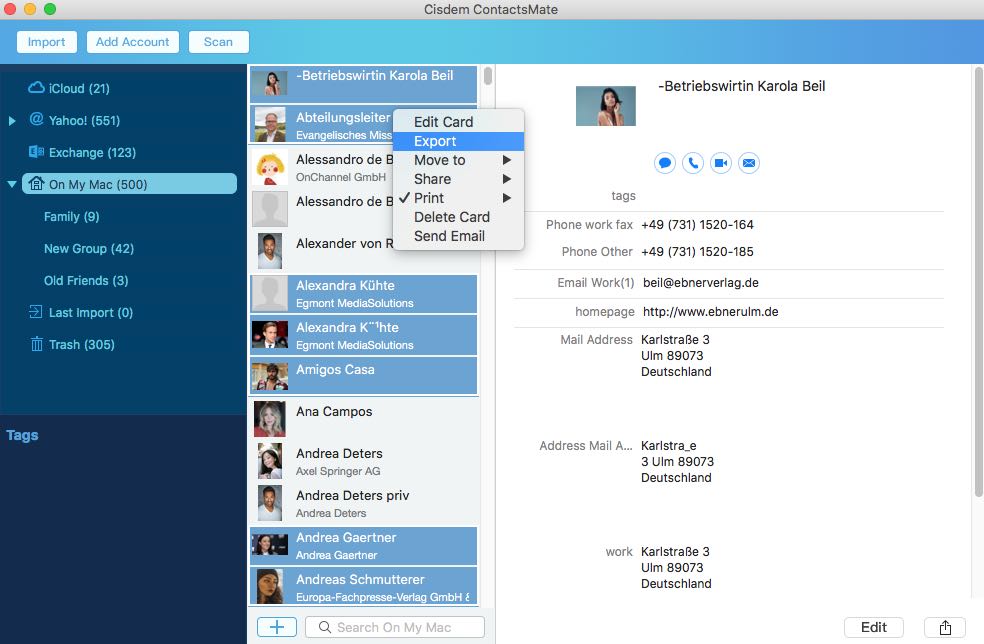
Task: Click the email beil@ebnerverlag.de
Action: (700, 282)
